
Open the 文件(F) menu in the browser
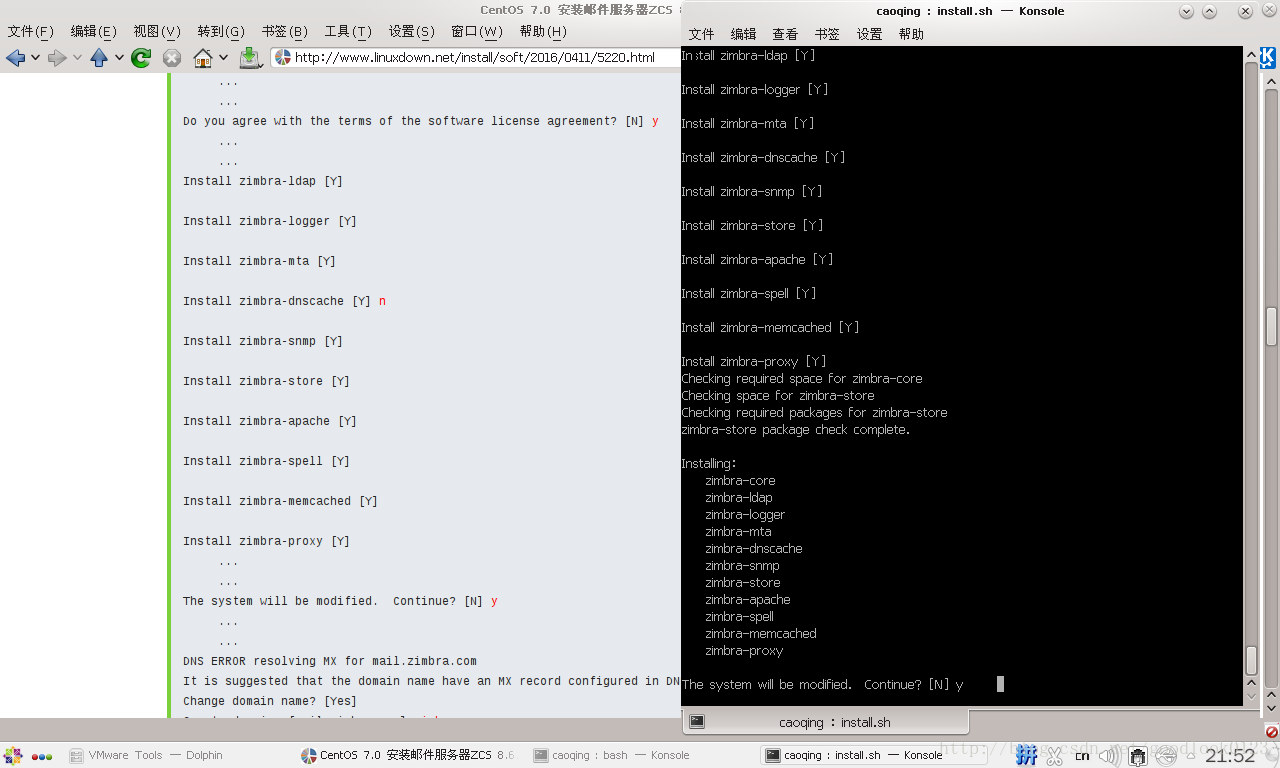pyautogui.click(x=31, y=32)
